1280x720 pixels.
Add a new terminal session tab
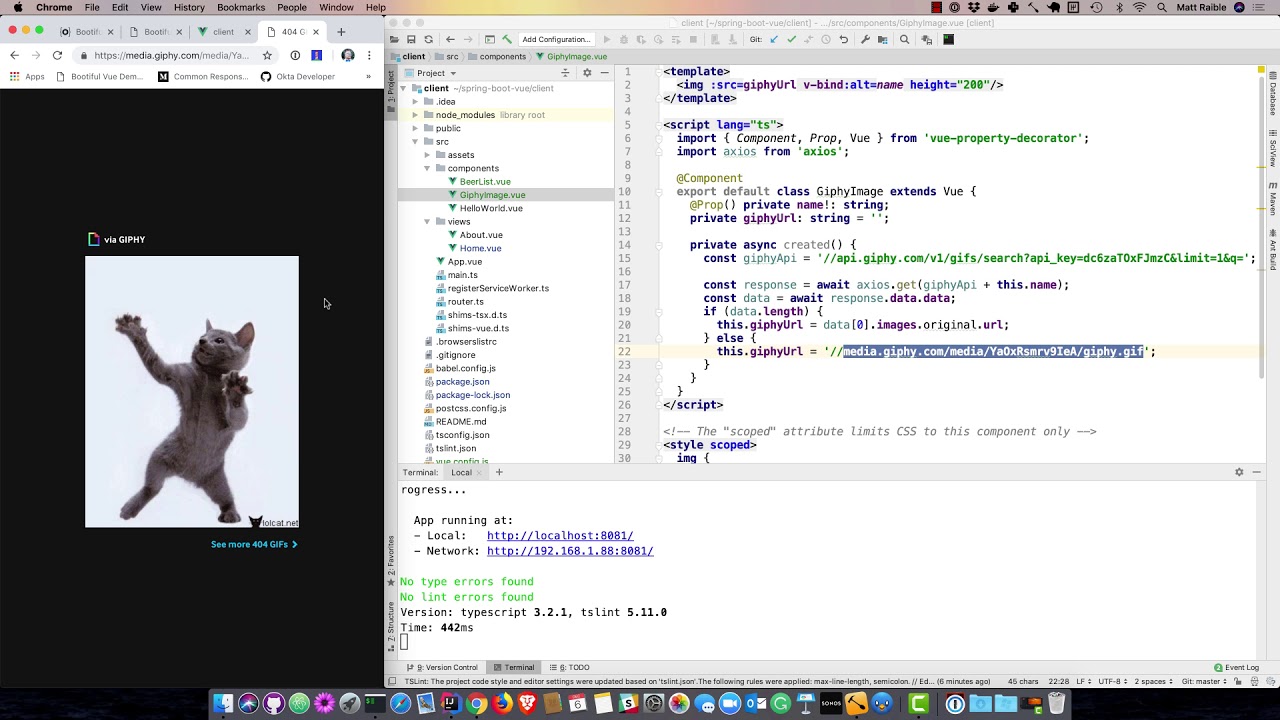pos(499,472)
